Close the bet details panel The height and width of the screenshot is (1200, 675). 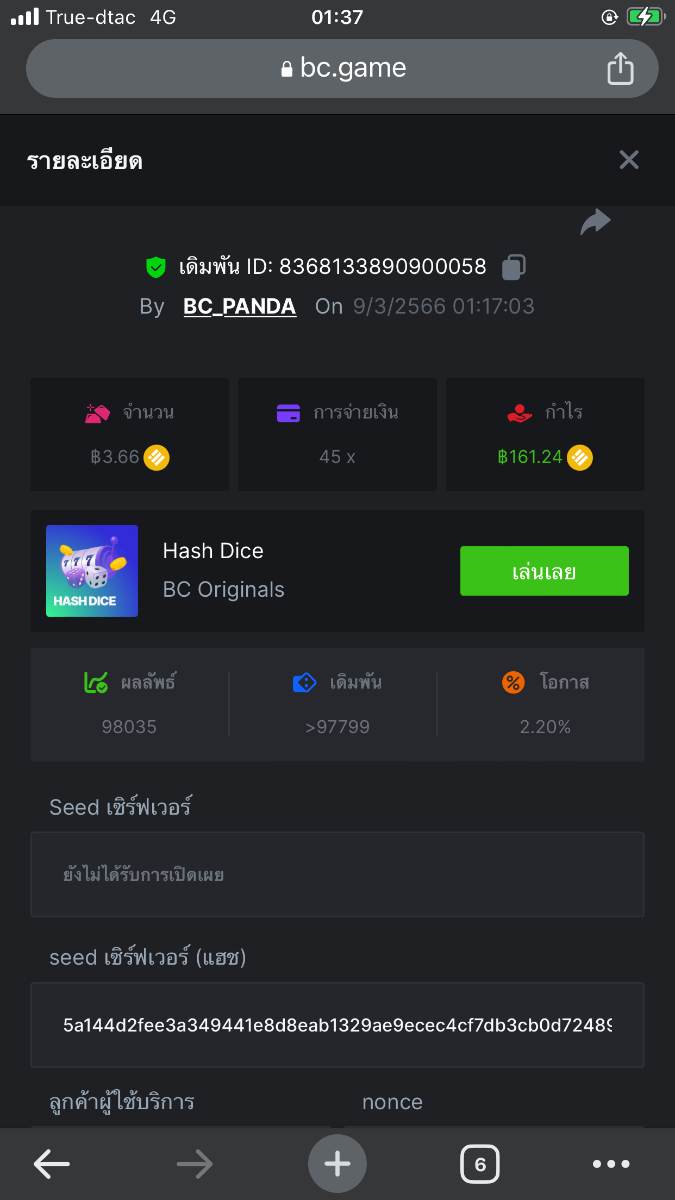(628, 160)
